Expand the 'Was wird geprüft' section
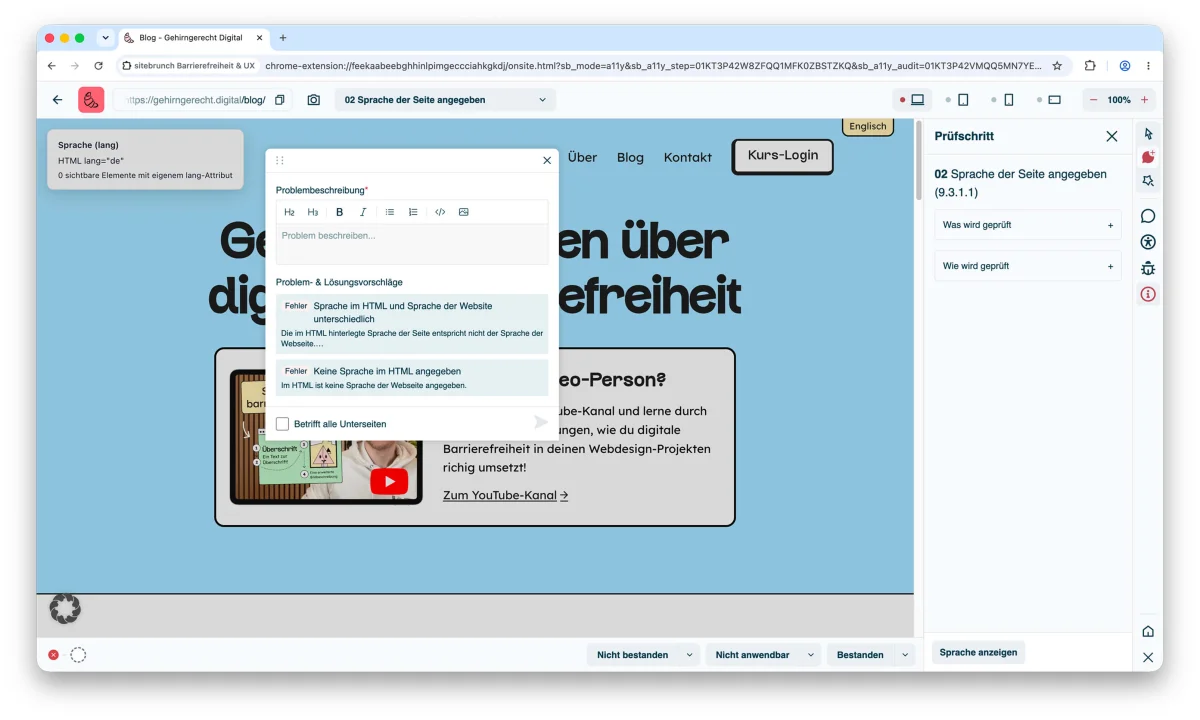Viewport: 1200px width, 720px height. click(x=1028, y=225)
